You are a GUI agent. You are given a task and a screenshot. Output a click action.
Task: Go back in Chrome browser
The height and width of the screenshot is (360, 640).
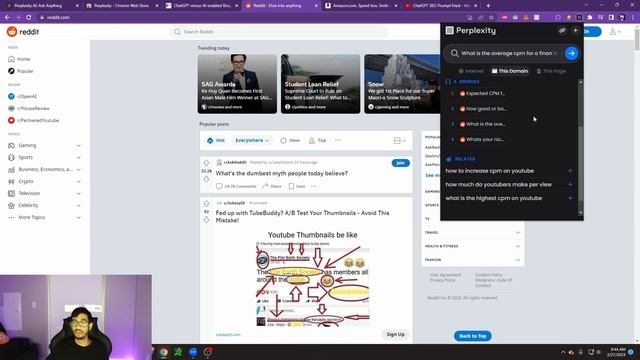tap(7, 18)
